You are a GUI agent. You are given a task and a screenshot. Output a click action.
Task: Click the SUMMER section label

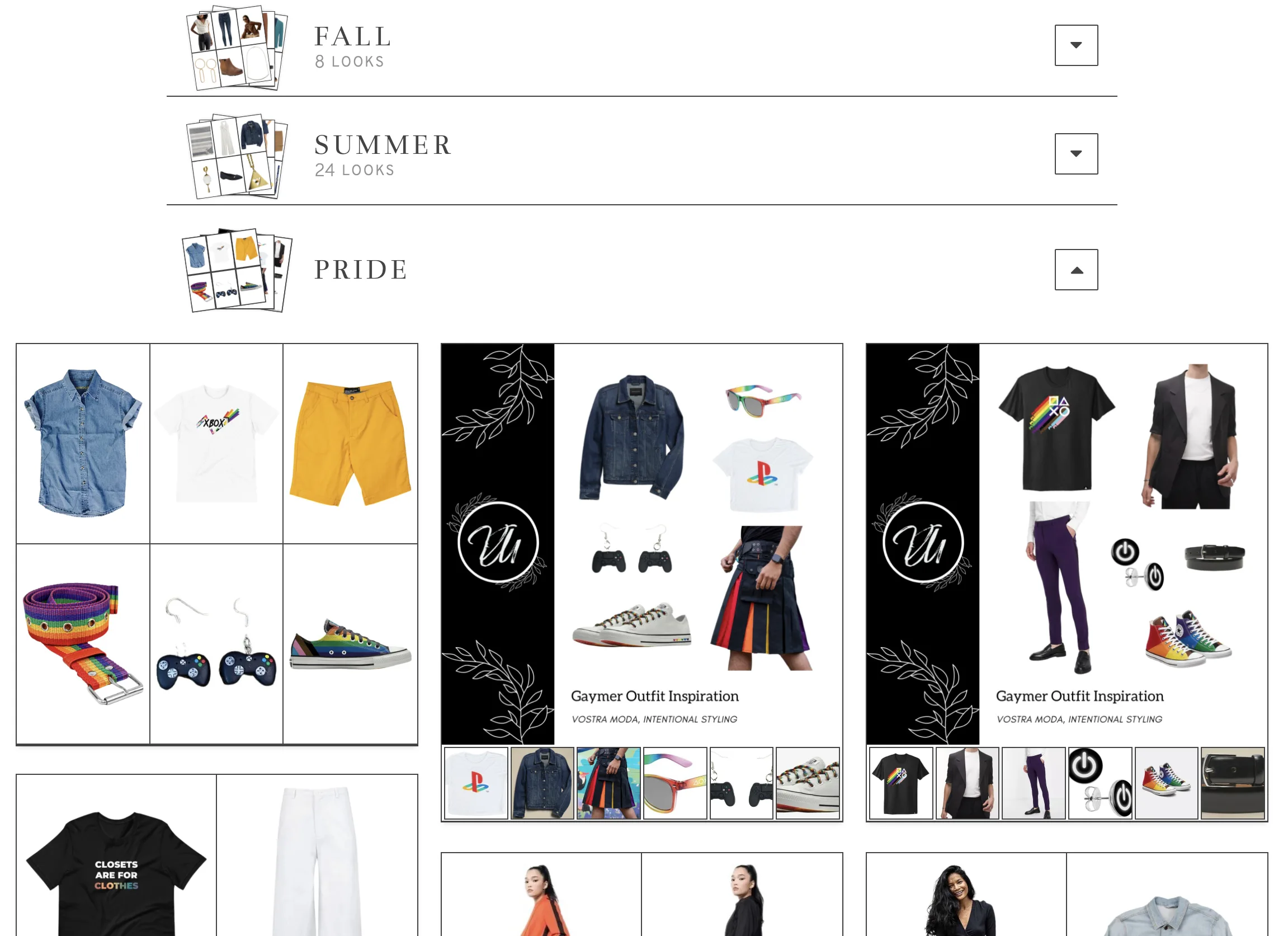click(384, 144)
